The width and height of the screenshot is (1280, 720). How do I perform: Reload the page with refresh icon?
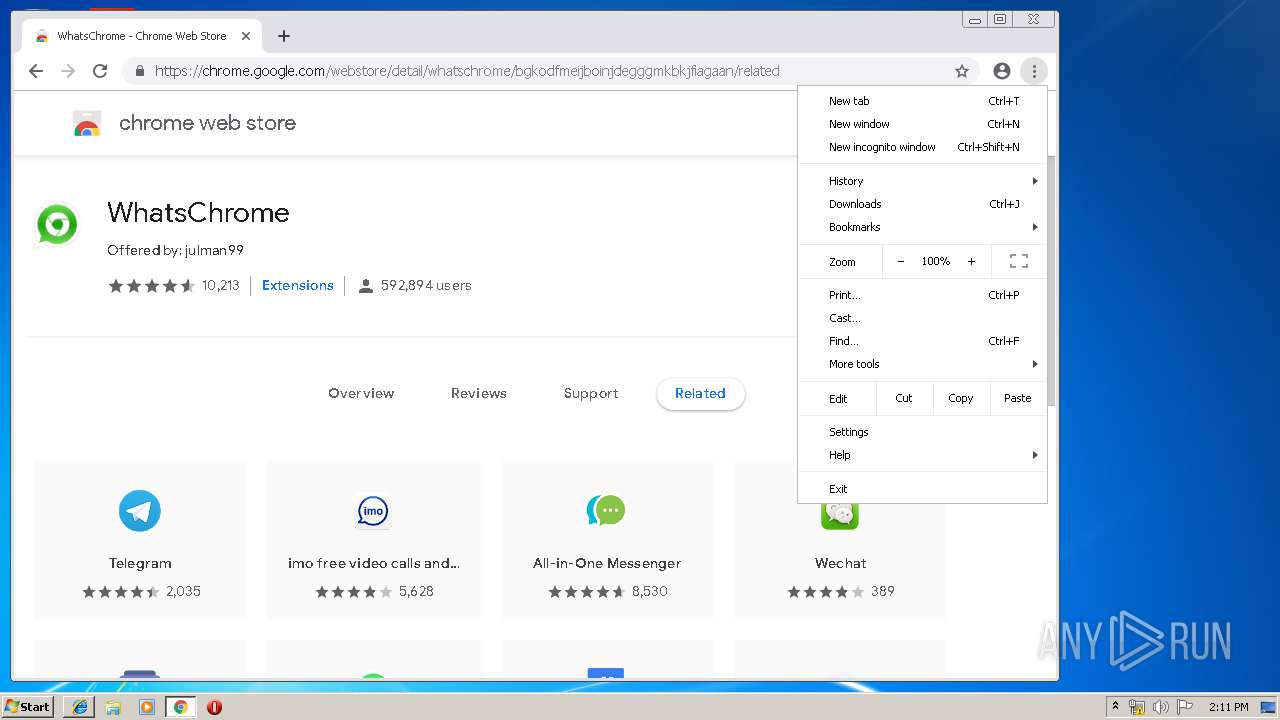tap(100, 71)
